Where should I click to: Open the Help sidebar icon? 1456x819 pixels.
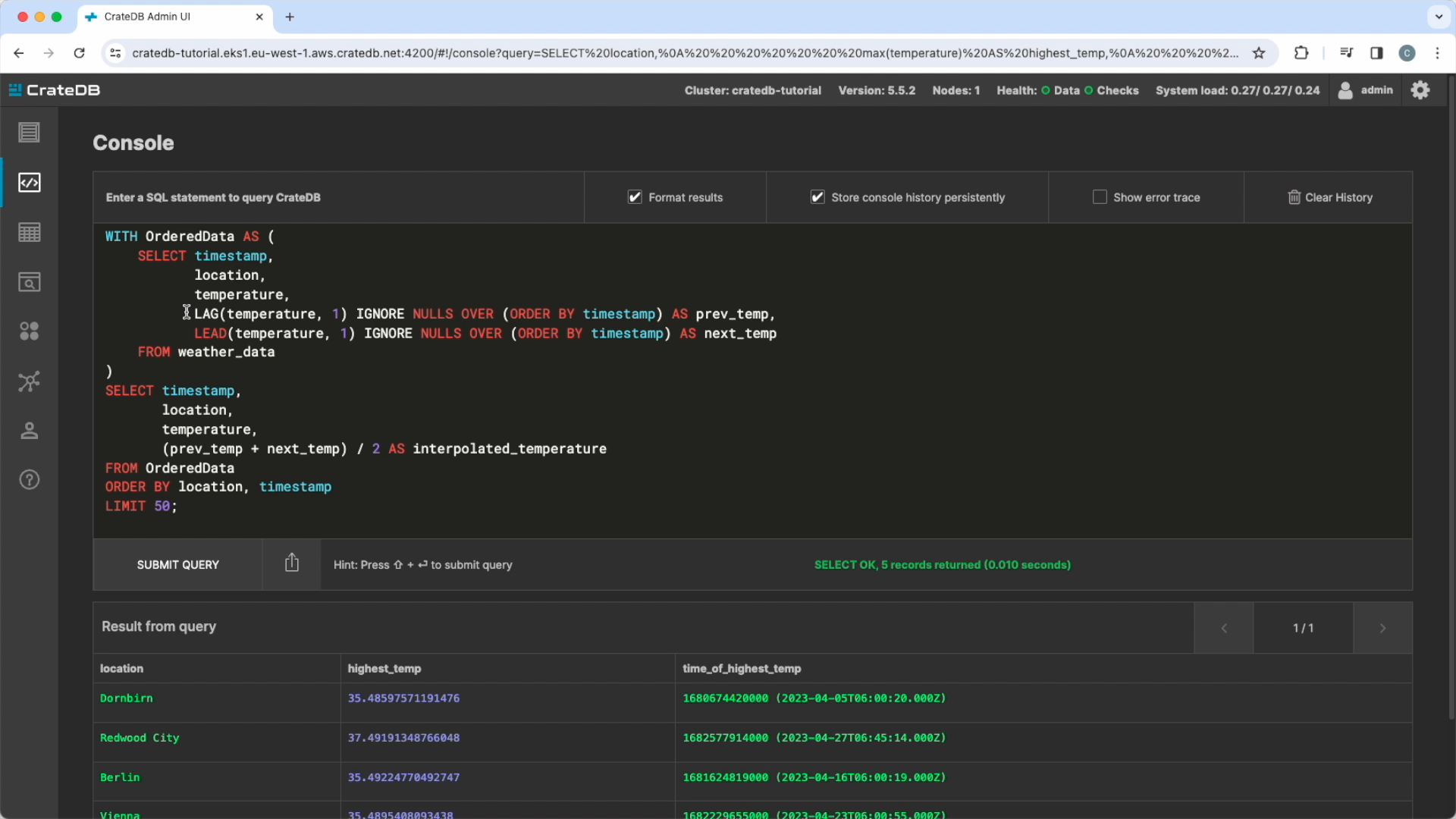(29, 480)
